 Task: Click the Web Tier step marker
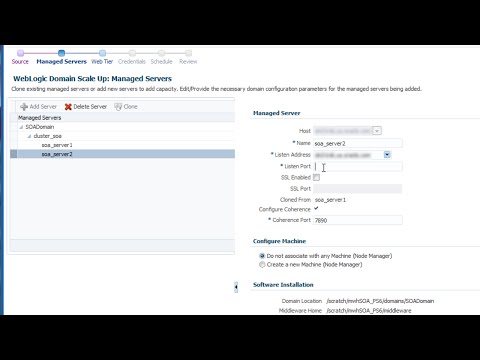point(102,53)
